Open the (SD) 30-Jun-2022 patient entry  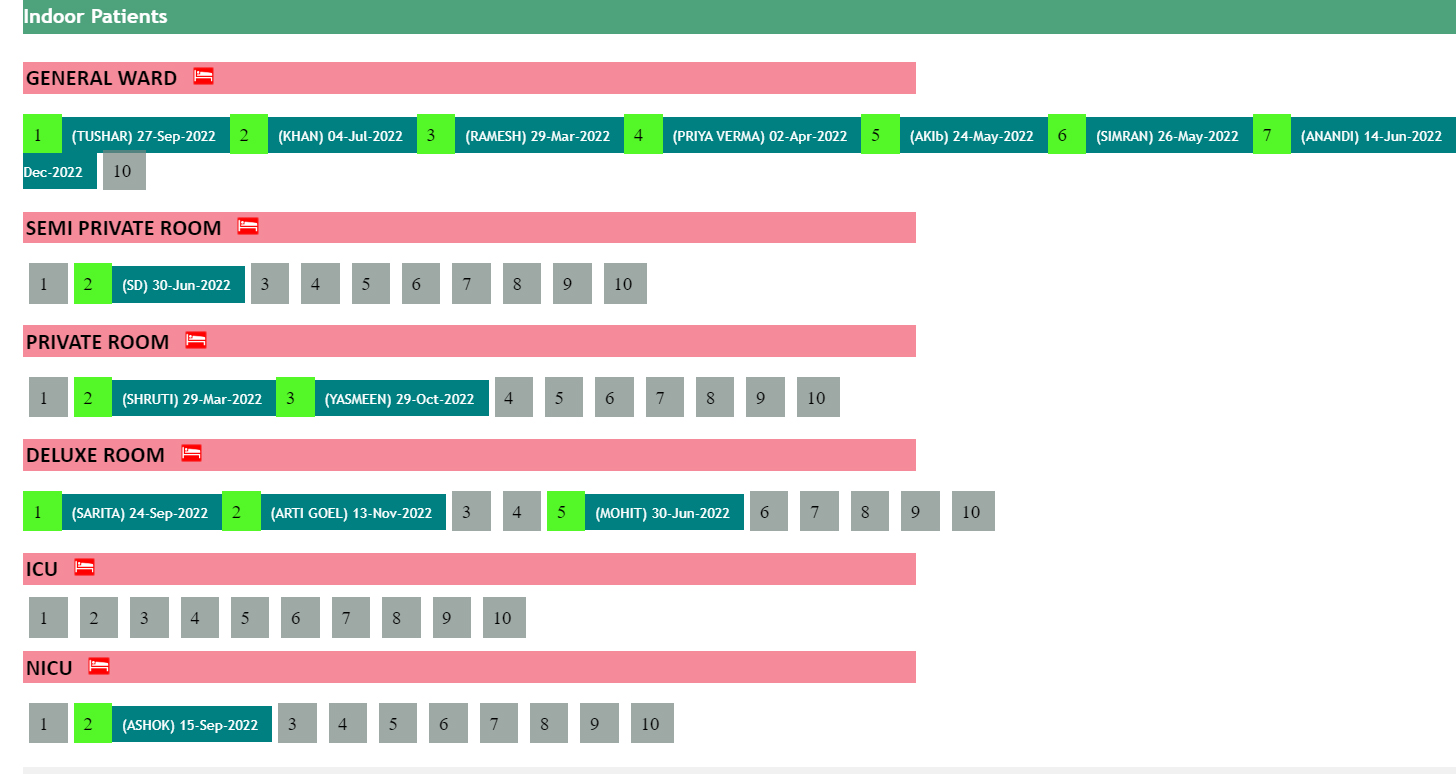[x=178, y=285]
